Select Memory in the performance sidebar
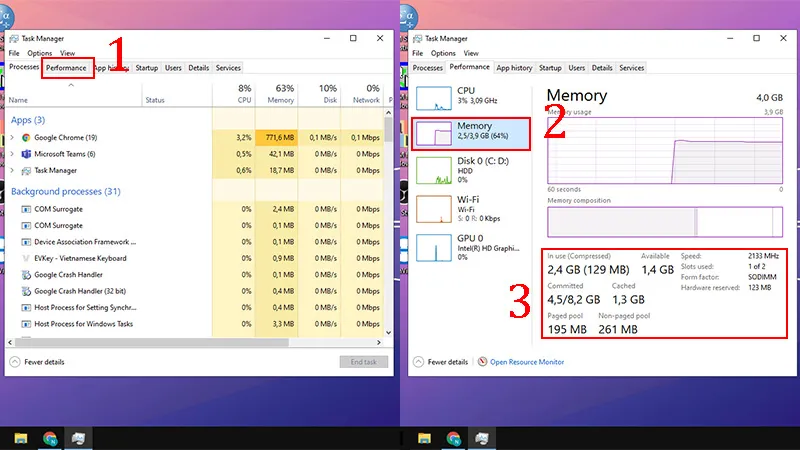Viewport: 800px width, 450px height. (x=471, y=134)
